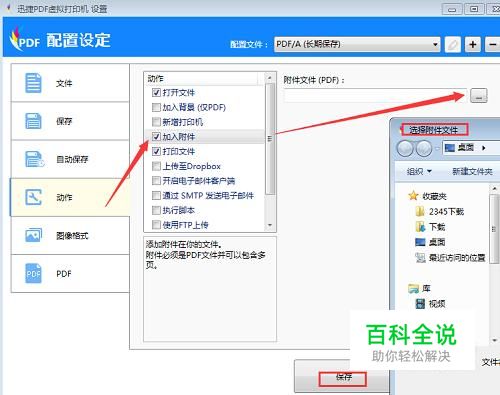Expand the 桌面 breadcrumb arrow

point(484,148)
